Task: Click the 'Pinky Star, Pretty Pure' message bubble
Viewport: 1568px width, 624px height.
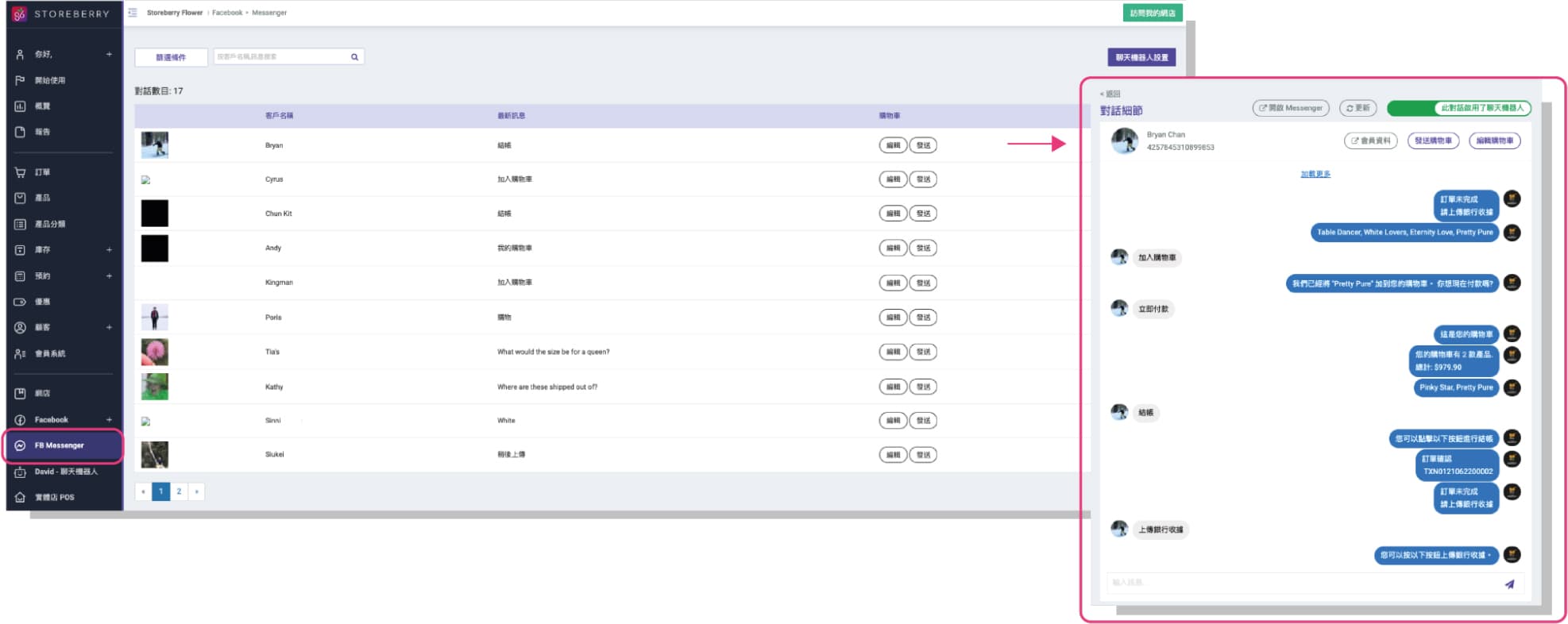Action: (1456, 387)
